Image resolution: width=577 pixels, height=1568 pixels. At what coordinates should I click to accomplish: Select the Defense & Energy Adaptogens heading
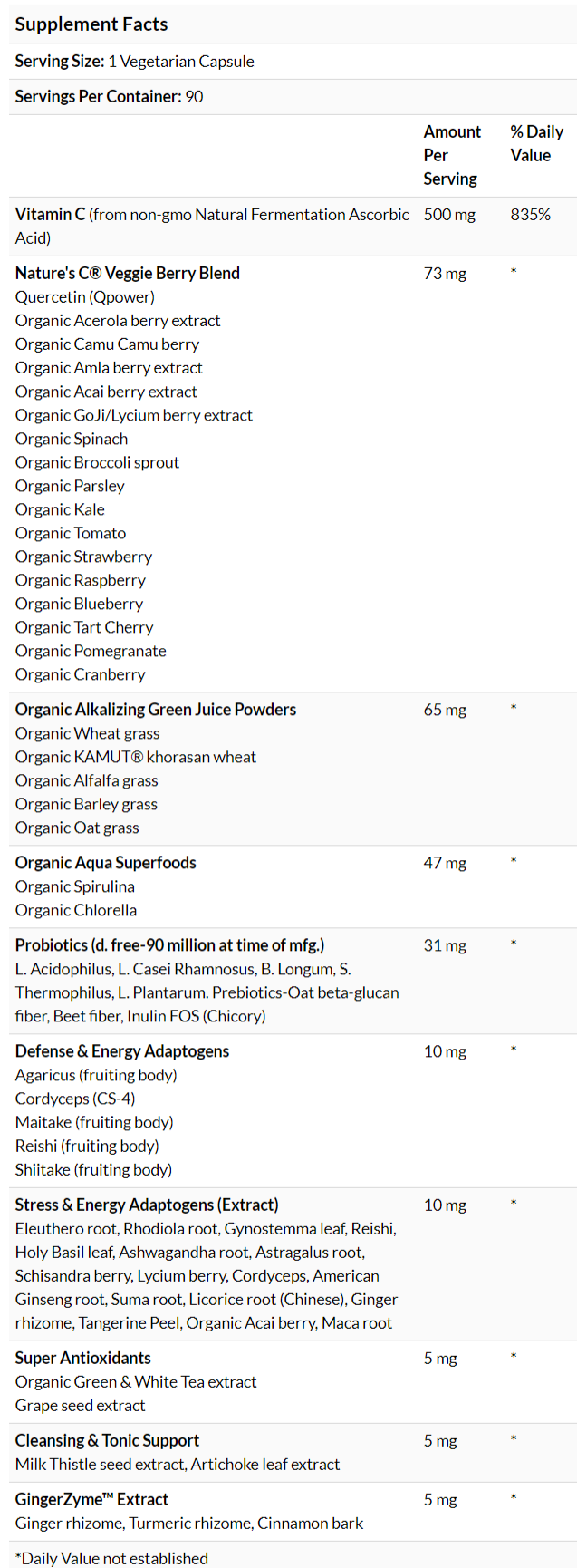pyautogui.click(x=122, y=1051)
